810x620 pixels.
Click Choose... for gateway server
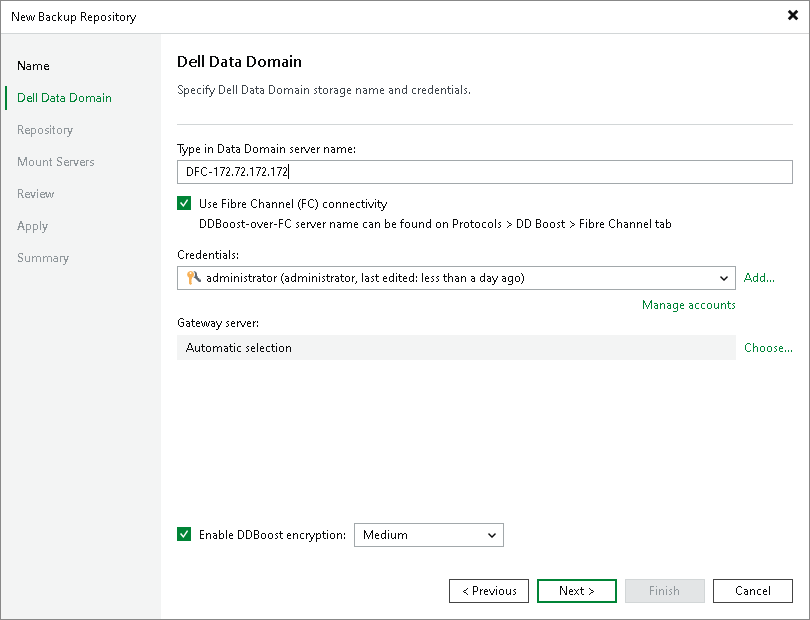(768, 348)
